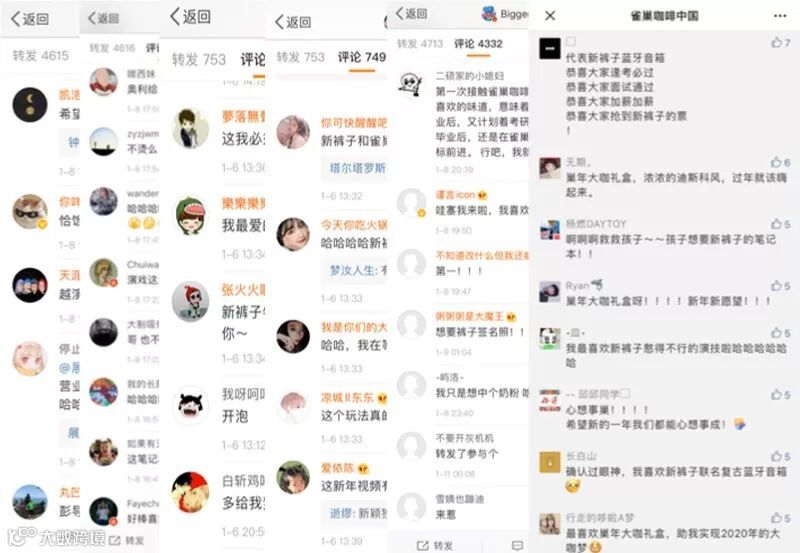The image size is (800, 553).
Task: Select the 评论 749 tab
Action: [x=362, y=57]
